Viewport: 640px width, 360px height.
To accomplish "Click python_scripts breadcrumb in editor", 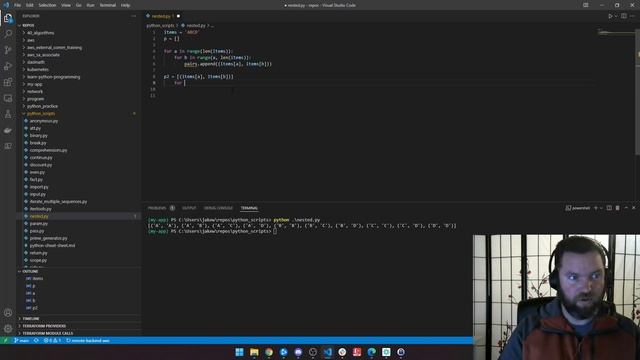I will 160,25.
